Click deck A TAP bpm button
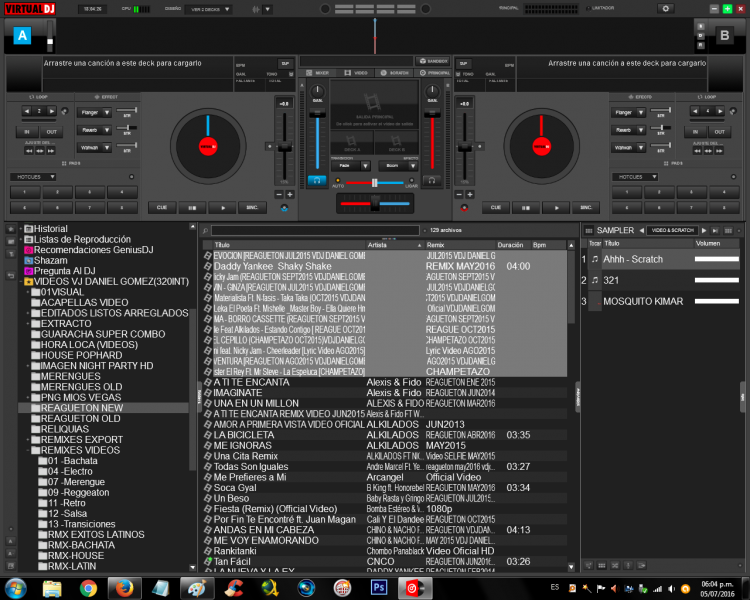 pos(285,64)
